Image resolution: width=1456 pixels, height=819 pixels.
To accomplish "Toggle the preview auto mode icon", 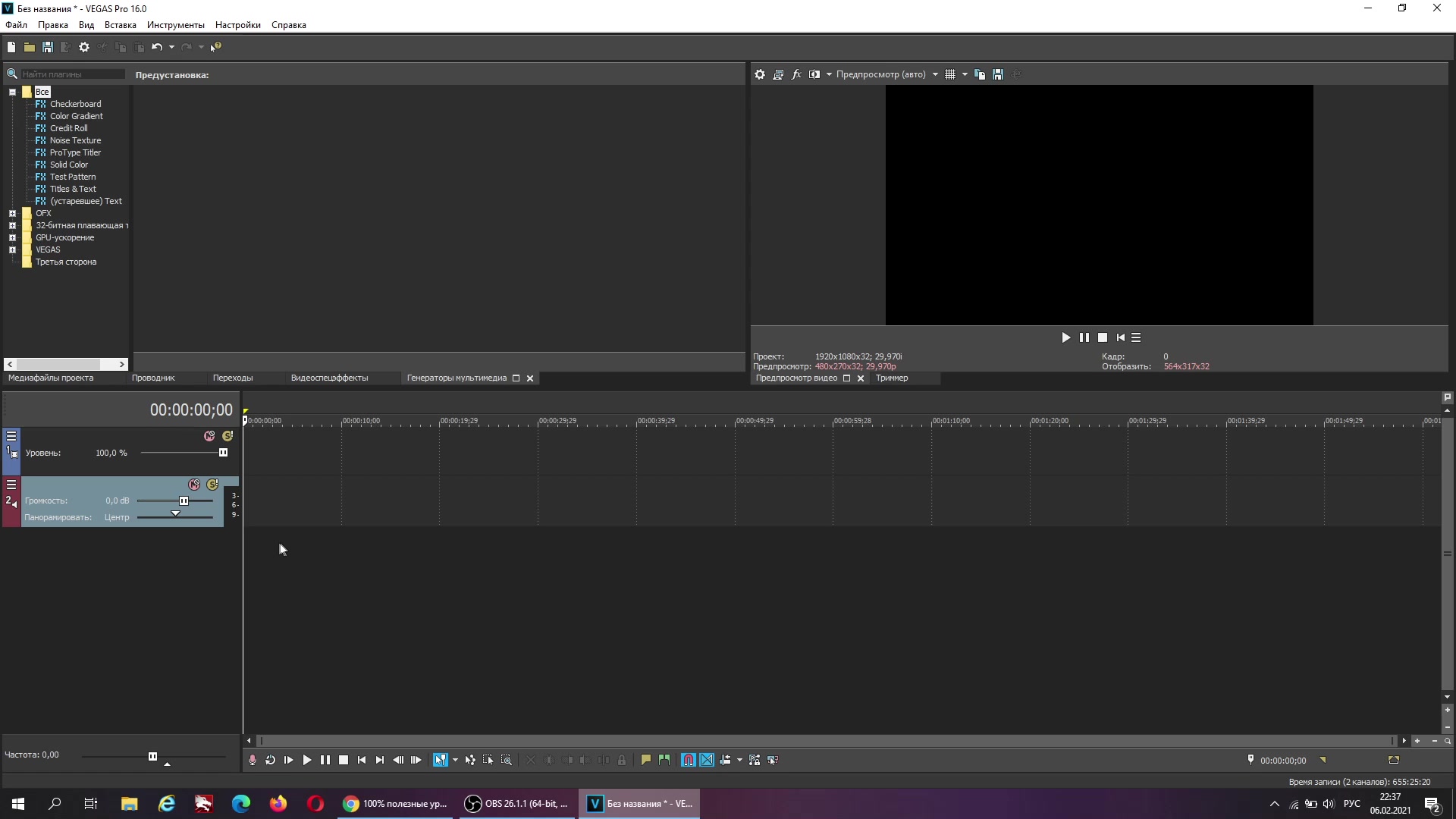I will coord(880,74).
